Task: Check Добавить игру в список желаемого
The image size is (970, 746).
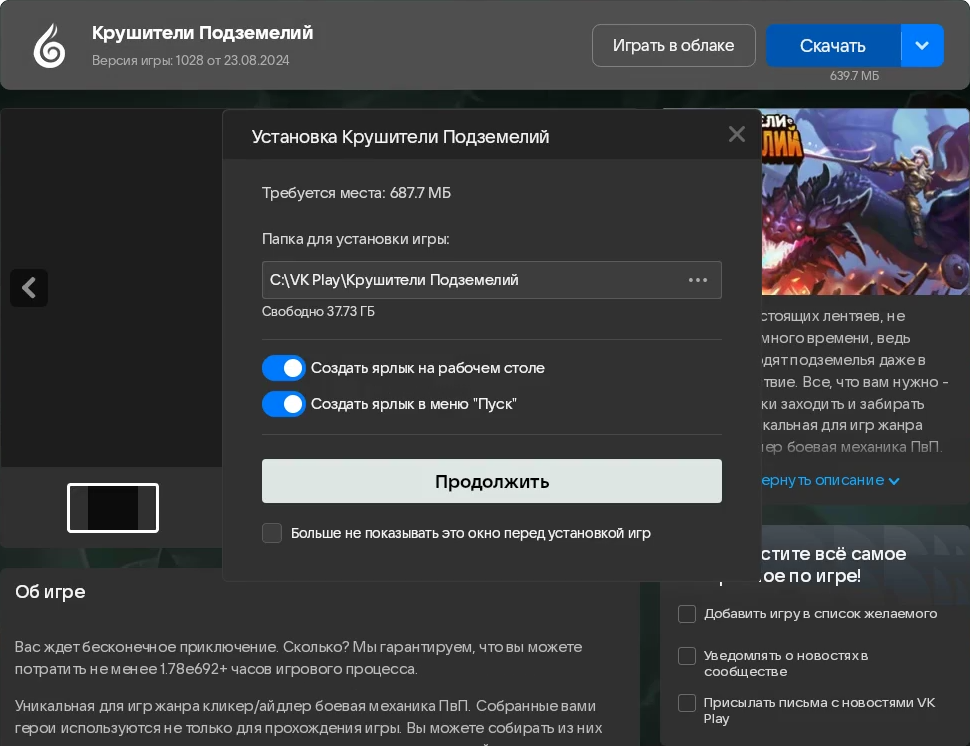Action: (x=687, y=614)
